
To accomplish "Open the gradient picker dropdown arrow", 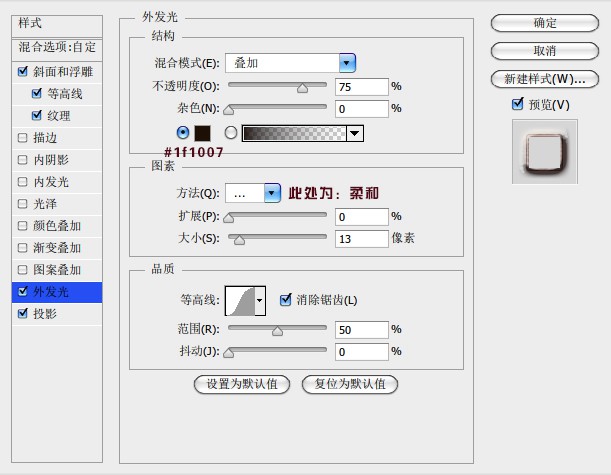I will [355, 133].
